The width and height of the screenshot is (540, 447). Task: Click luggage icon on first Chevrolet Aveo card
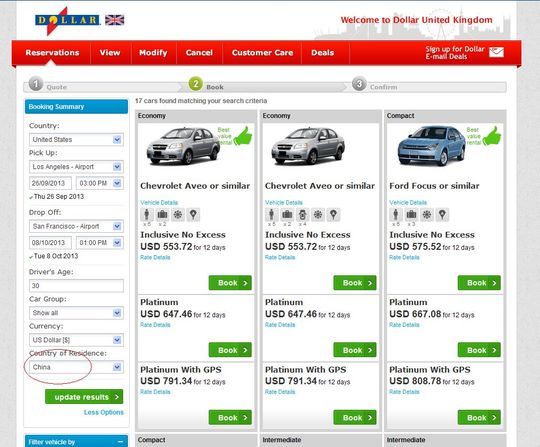tap(162, 215)
